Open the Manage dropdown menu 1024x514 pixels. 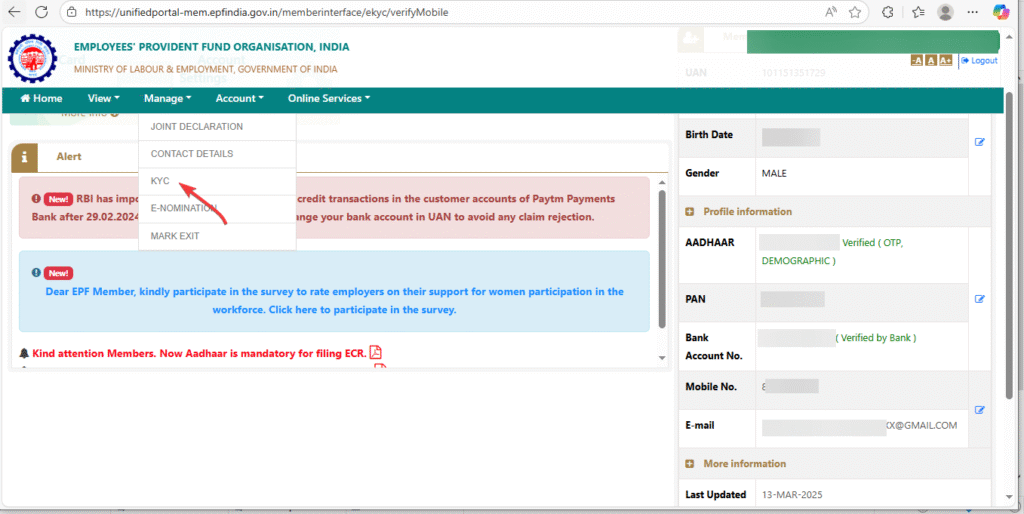167,99
